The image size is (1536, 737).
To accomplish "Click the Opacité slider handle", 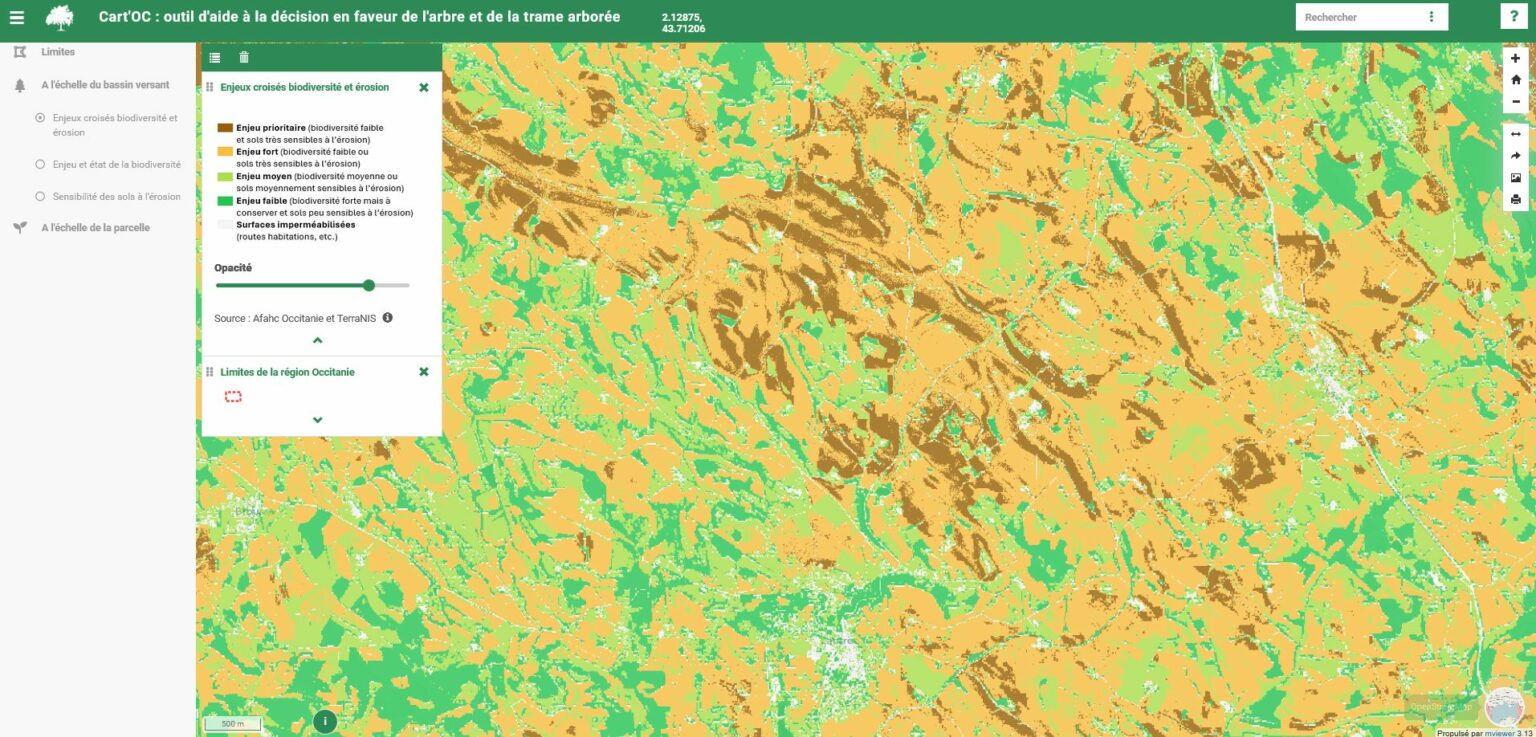I will (369, 285).
